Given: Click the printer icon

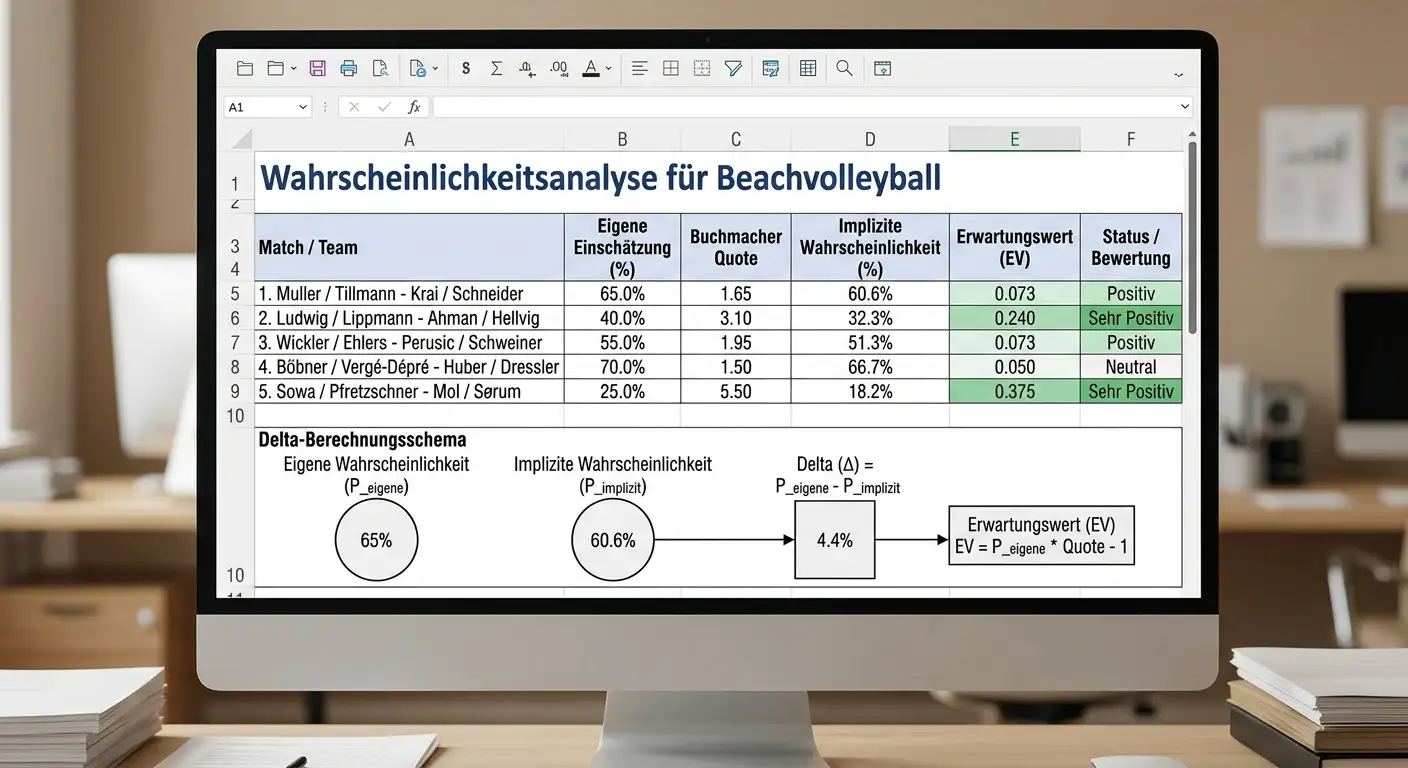Looking at the screenshot, I should click(x=349, y=69).
